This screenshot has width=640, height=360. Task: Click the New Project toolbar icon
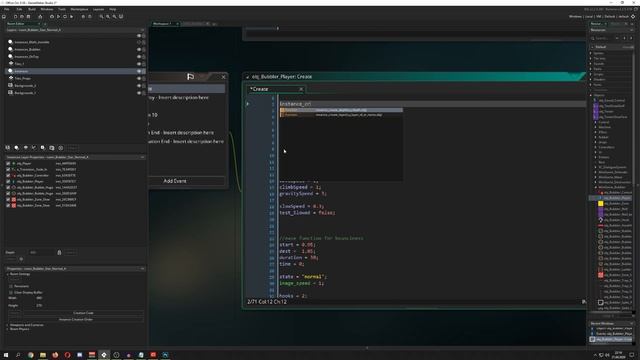tap(16, 17)
